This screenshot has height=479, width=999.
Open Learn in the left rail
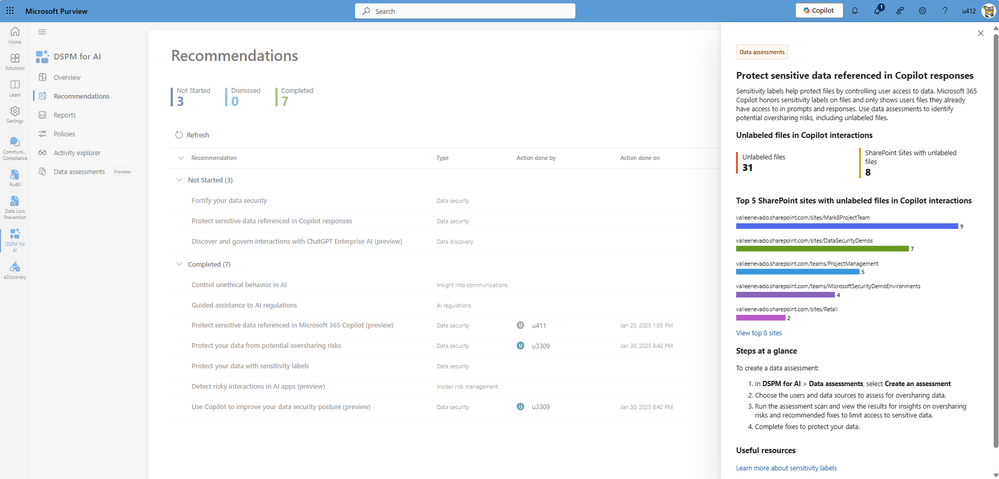[x=15, y=88]
